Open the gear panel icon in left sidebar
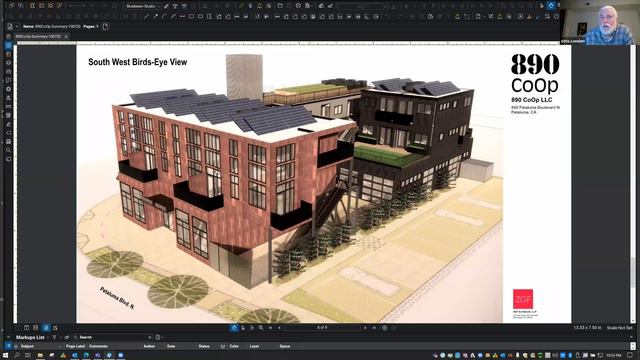The image size is (640, 360). (9, 89)
